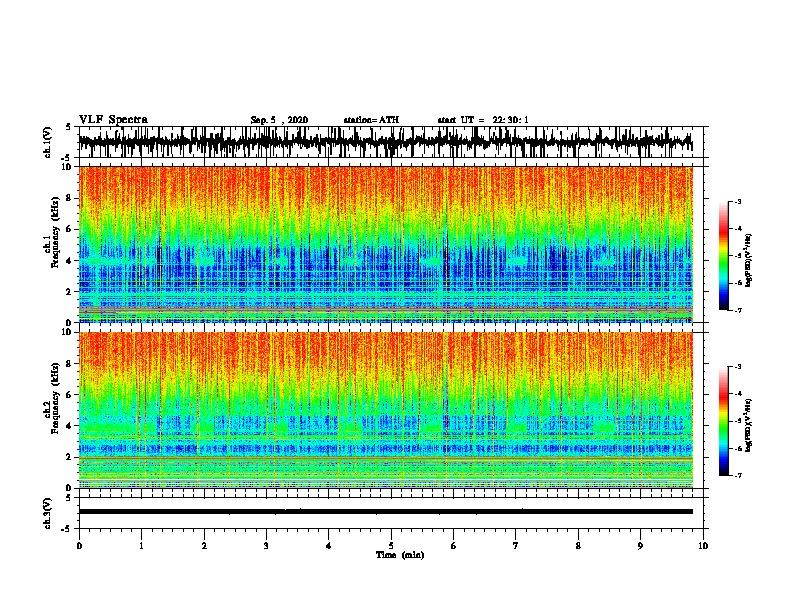This screenshot has width=792, height=612.
Task: Click time axis tick label "7"
Action: tap(516, 546)
